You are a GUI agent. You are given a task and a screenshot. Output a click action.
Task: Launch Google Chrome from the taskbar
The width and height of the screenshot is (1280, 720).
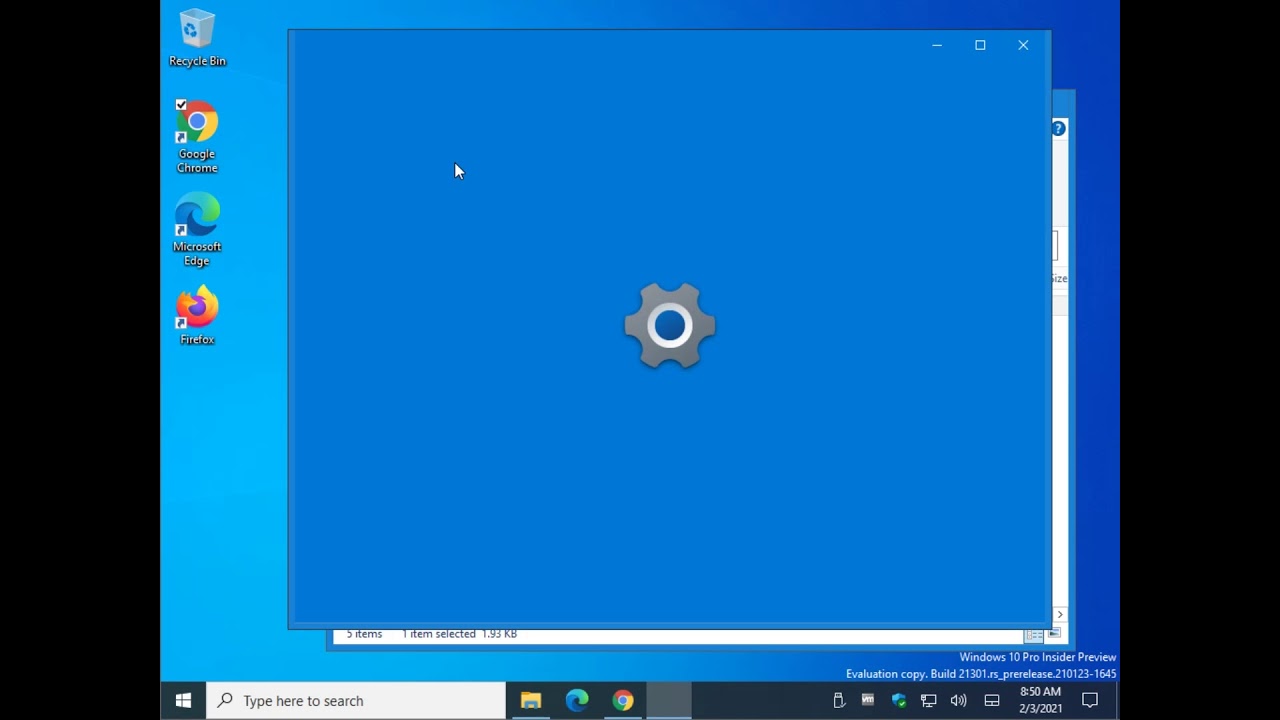[x=623, y=701]
